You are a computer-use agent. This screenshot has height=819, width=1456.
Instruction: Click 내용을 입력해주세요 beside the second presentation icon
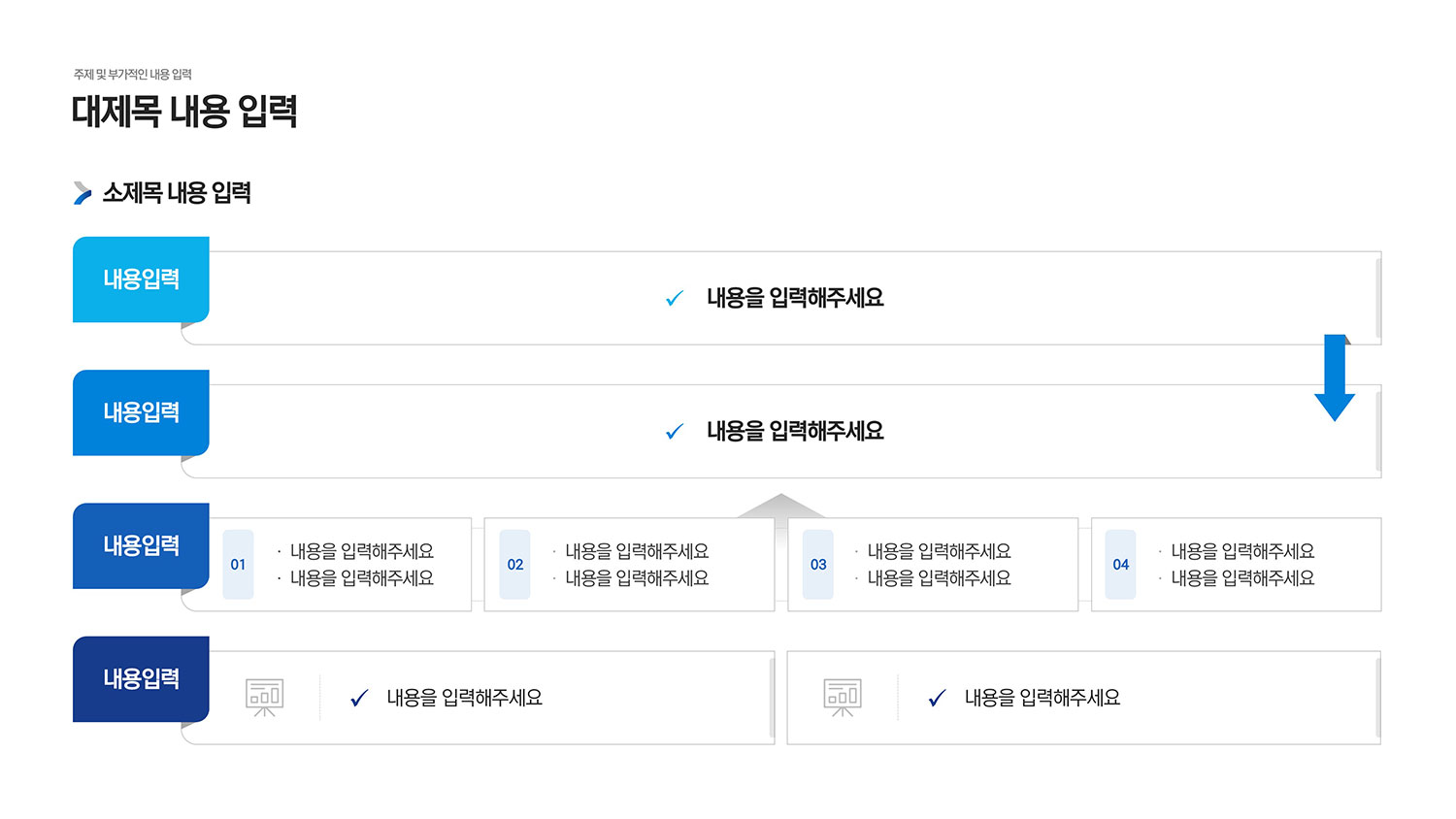(1042, 698)
